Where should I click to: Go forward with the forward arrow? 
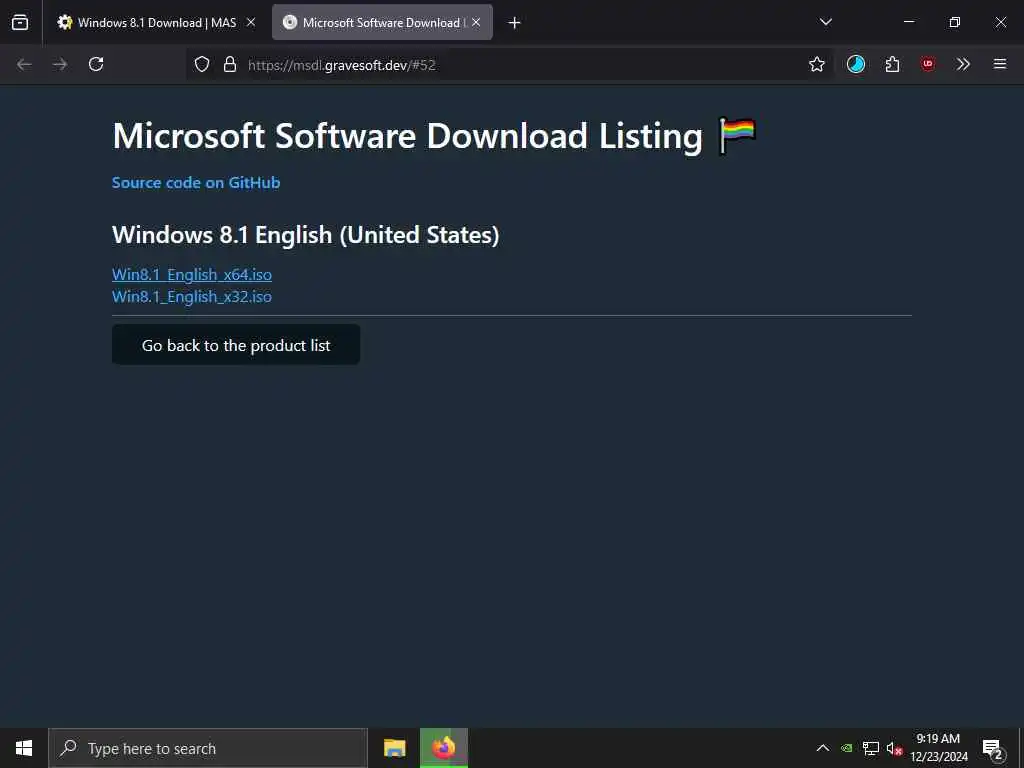pyautogui.click(x=60, y=64)
